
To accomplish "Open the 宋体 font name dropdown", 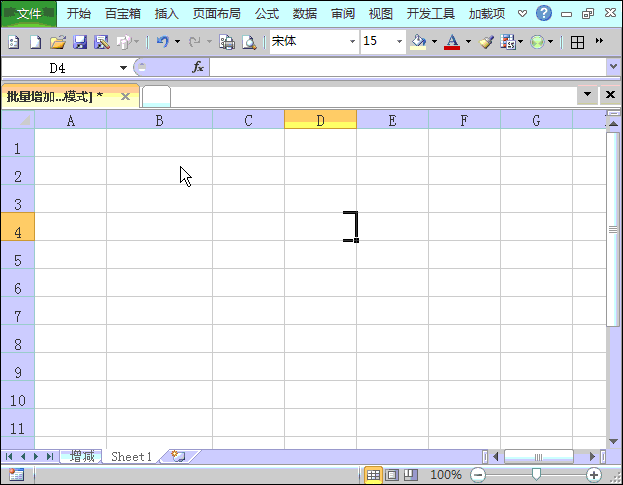I will click(x=352, y=41).
